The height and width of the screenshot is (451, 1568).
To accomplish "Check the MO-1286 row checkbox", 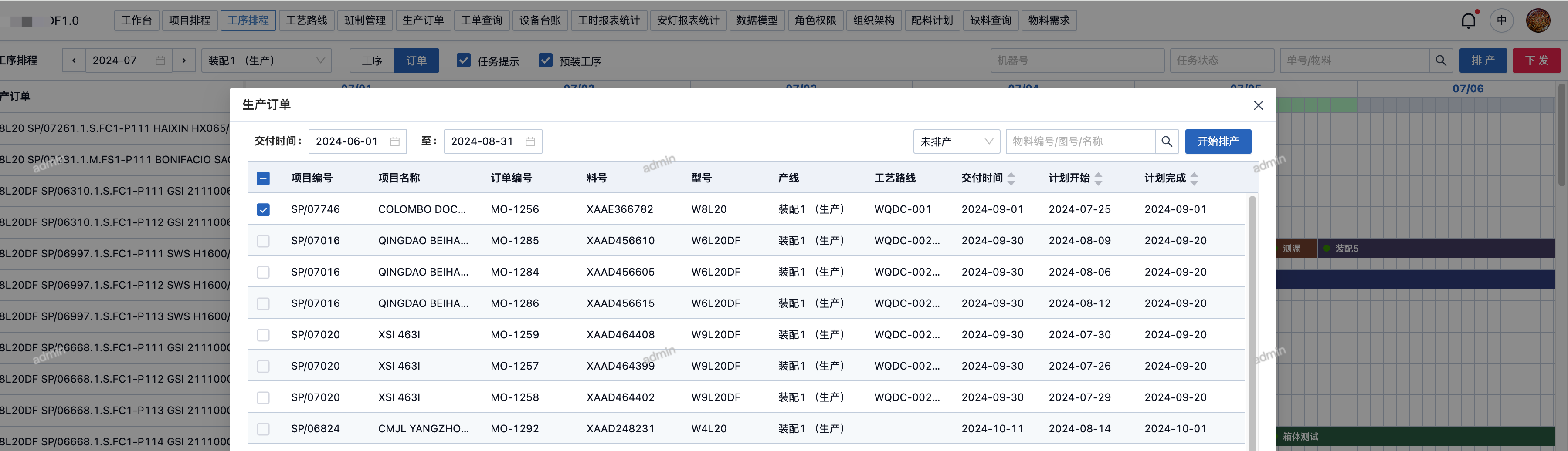I will pos(263,303).
